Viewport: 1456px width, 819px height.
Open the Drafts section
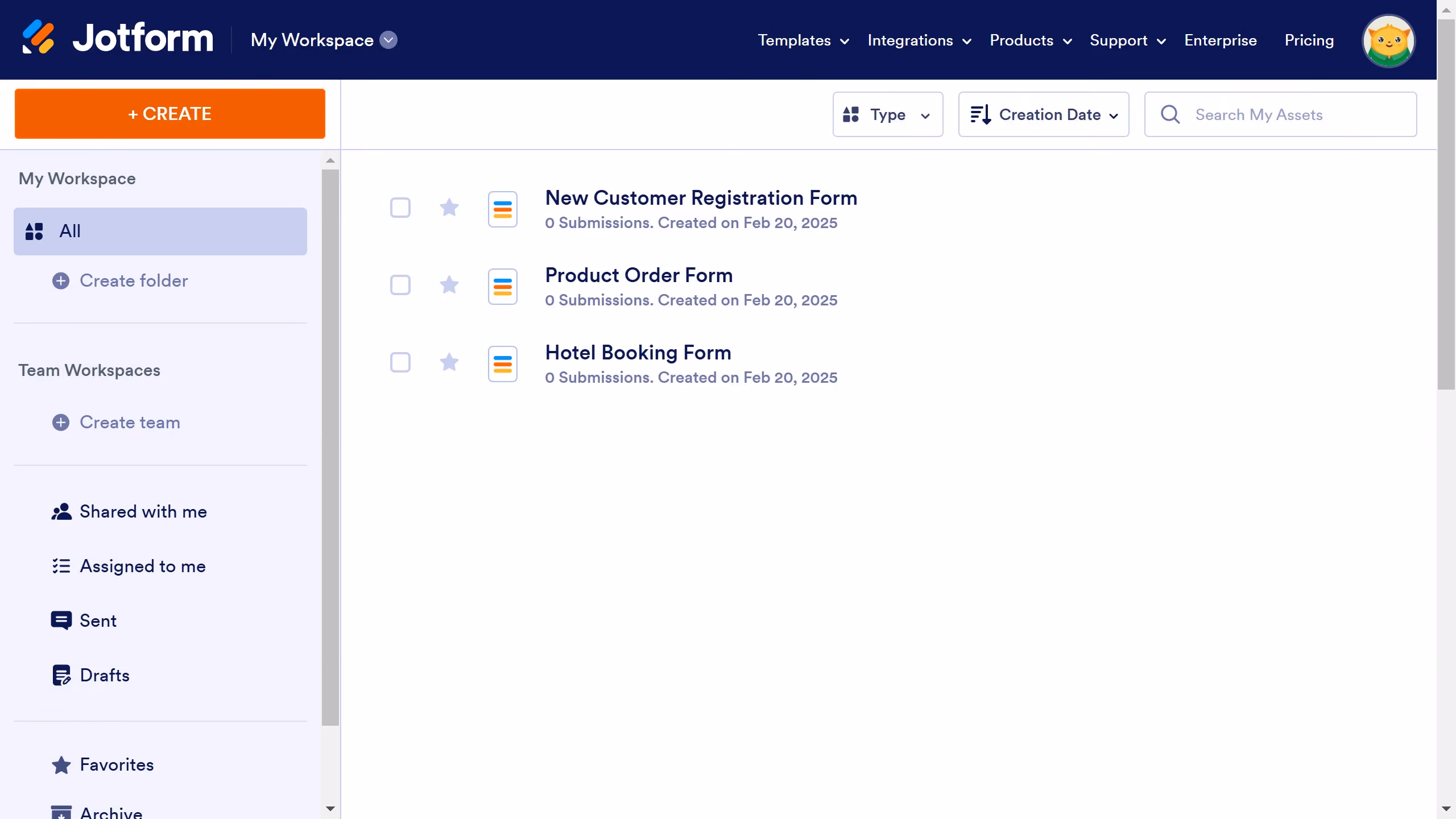[x=105, y=675]
